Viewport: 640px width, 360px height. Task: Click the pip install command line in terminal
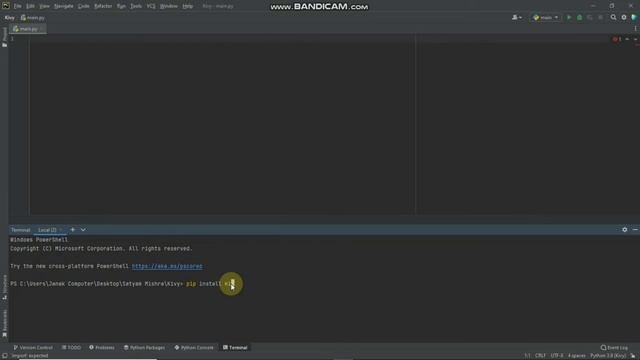122,284
